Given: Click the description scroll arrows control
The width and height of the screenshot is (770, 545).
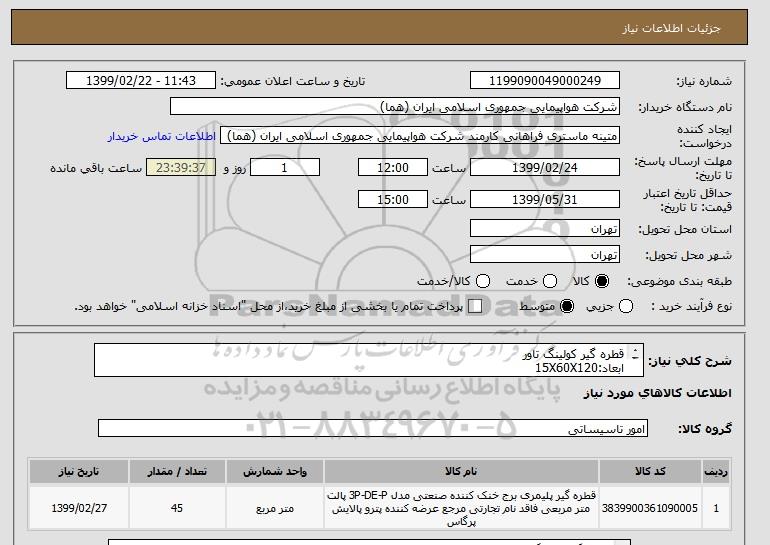Looking at the screenshot, I should click(x=635, y=354).
